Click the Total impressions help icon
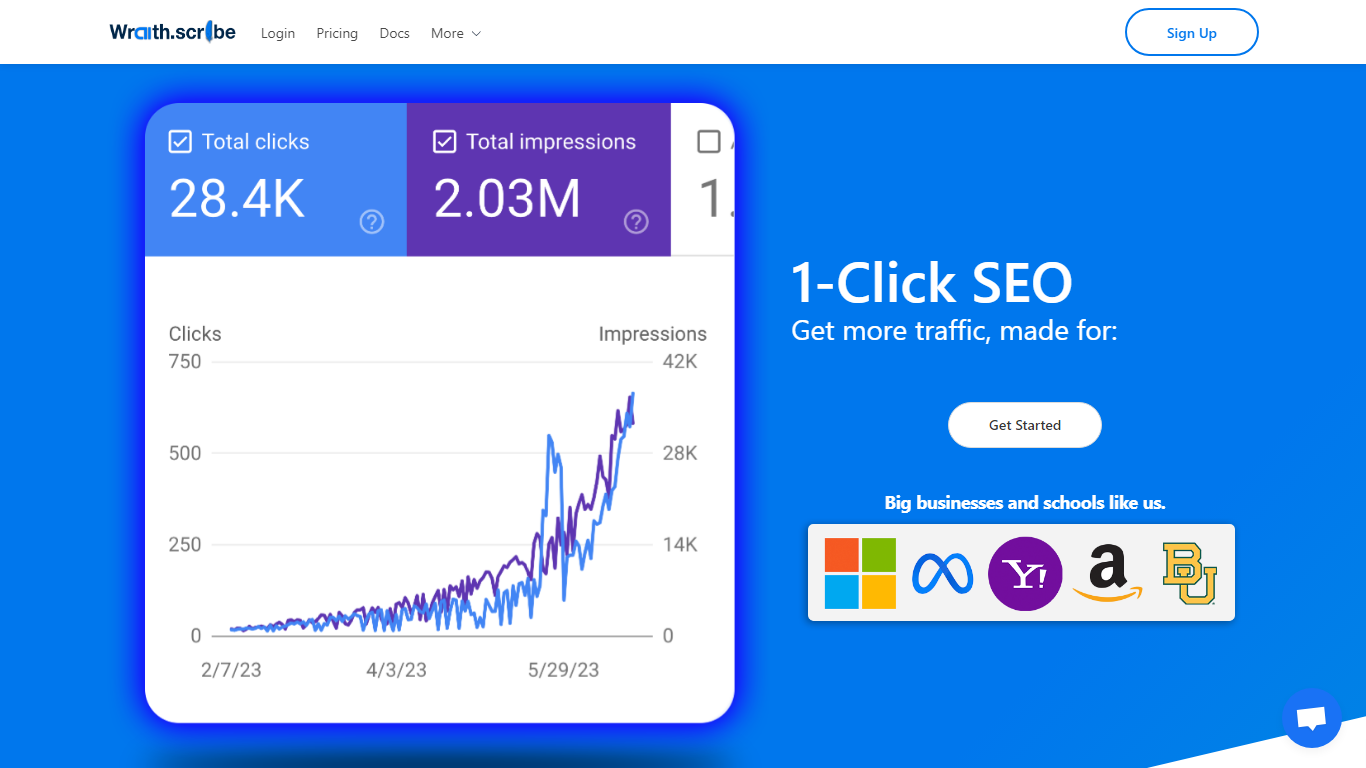Viewport: 1366px width, 768px height. pos(636,222)
